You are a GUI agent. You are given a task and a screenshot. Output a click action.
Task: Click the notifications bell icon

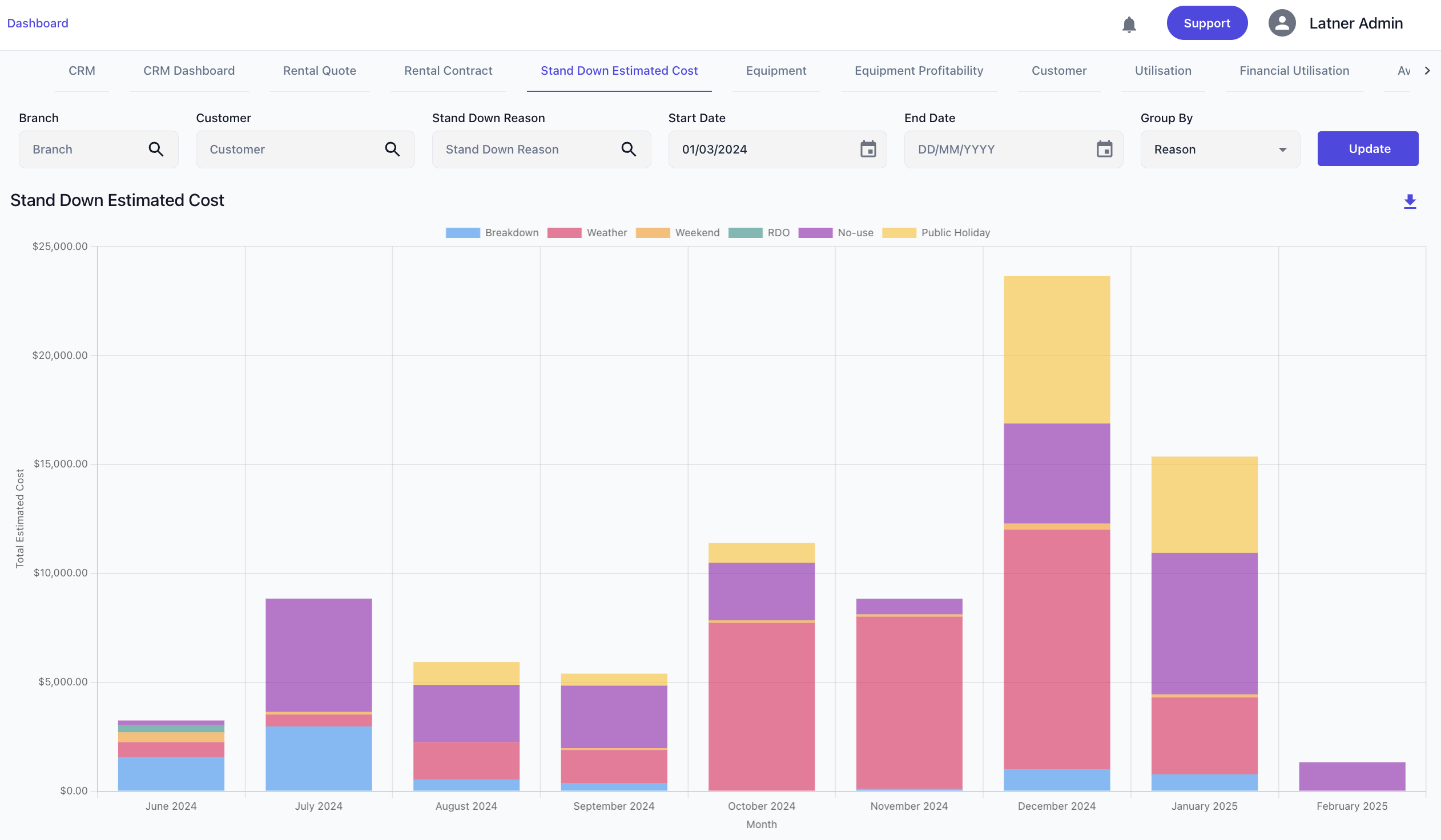click(x=1129, y=25)
